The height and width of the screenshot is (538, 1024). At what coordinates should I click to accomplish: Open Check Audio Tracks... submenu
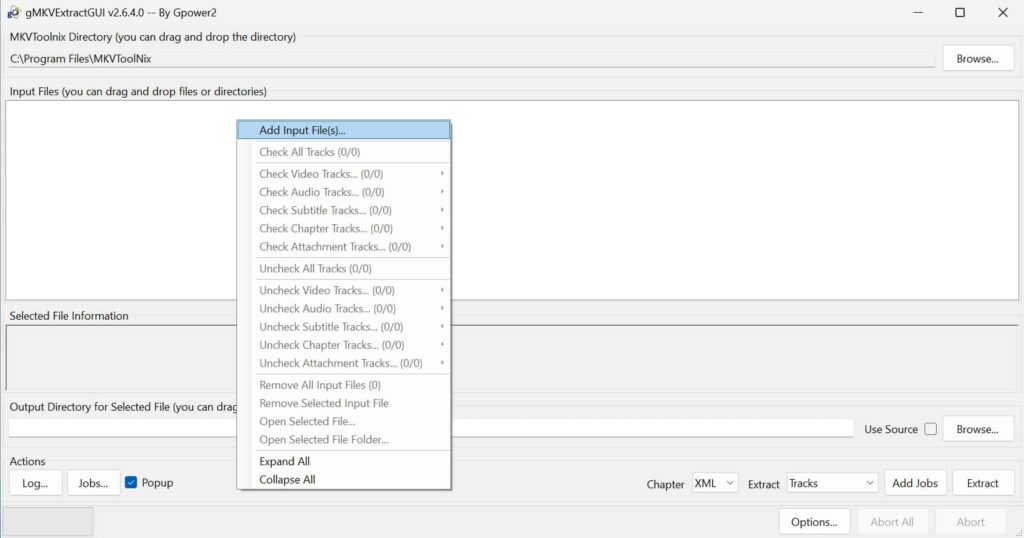click(344, 192)
